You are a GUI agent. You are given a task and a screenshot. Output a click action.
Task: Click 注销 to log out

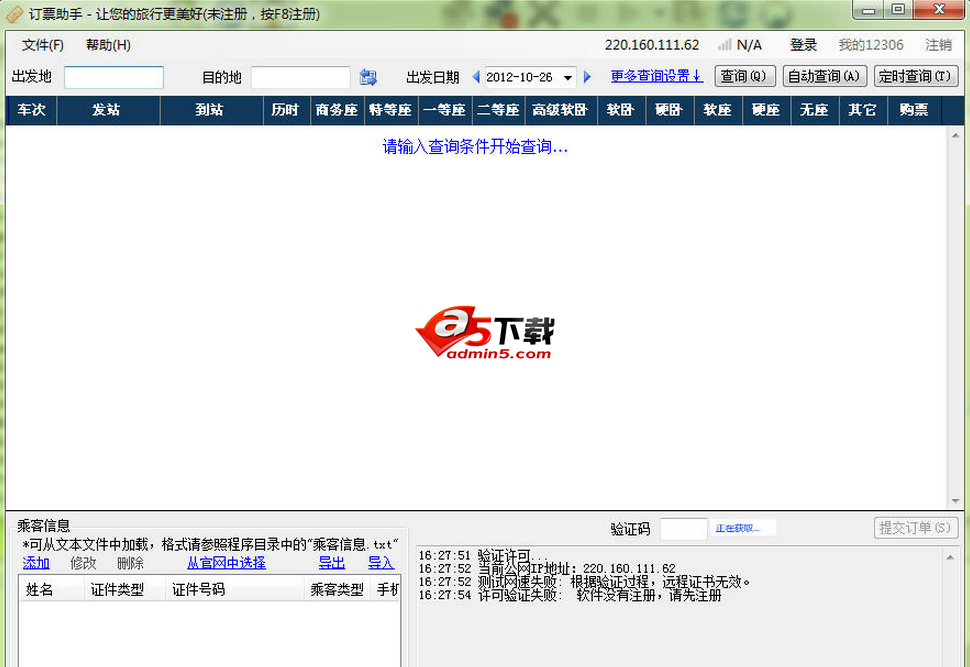click(x=938, y=45)
